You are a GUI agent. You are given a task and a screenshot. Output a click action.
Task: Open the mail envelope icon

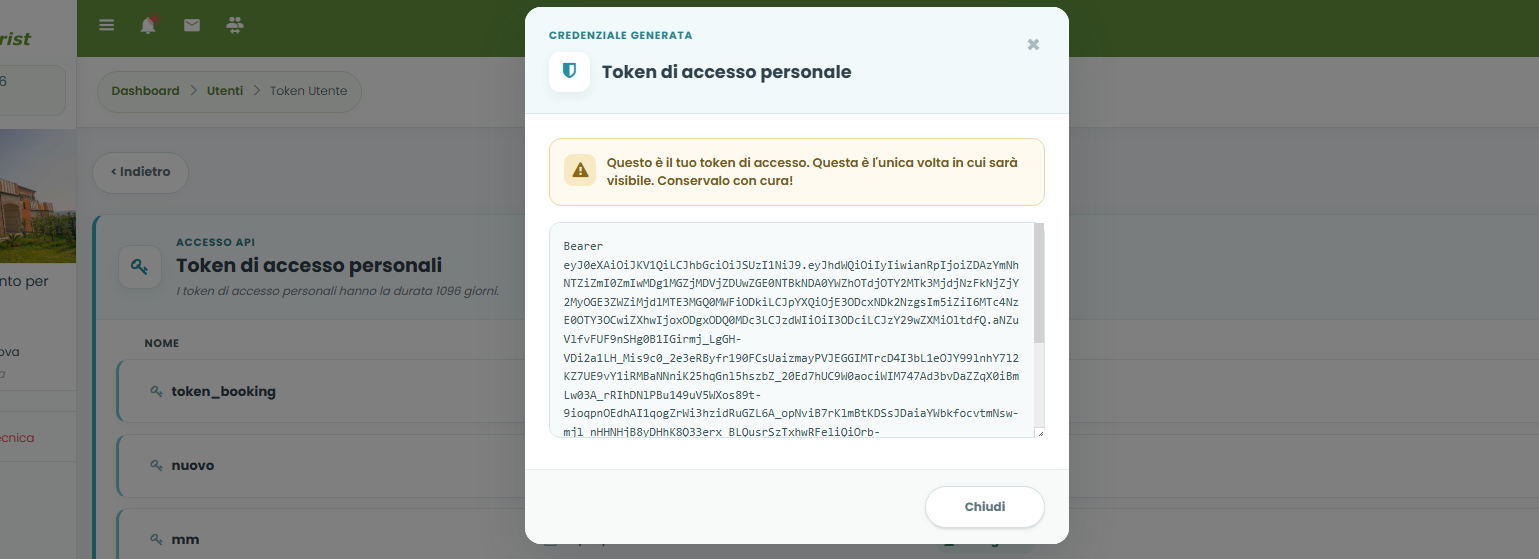pos(192,25)
